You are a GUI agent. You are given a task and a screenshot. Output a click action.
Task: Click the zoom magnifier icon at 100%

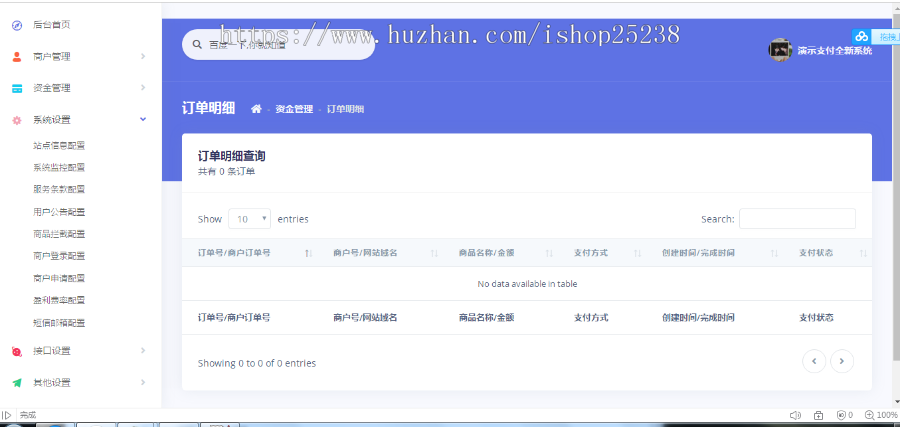(x=870, y=415)
